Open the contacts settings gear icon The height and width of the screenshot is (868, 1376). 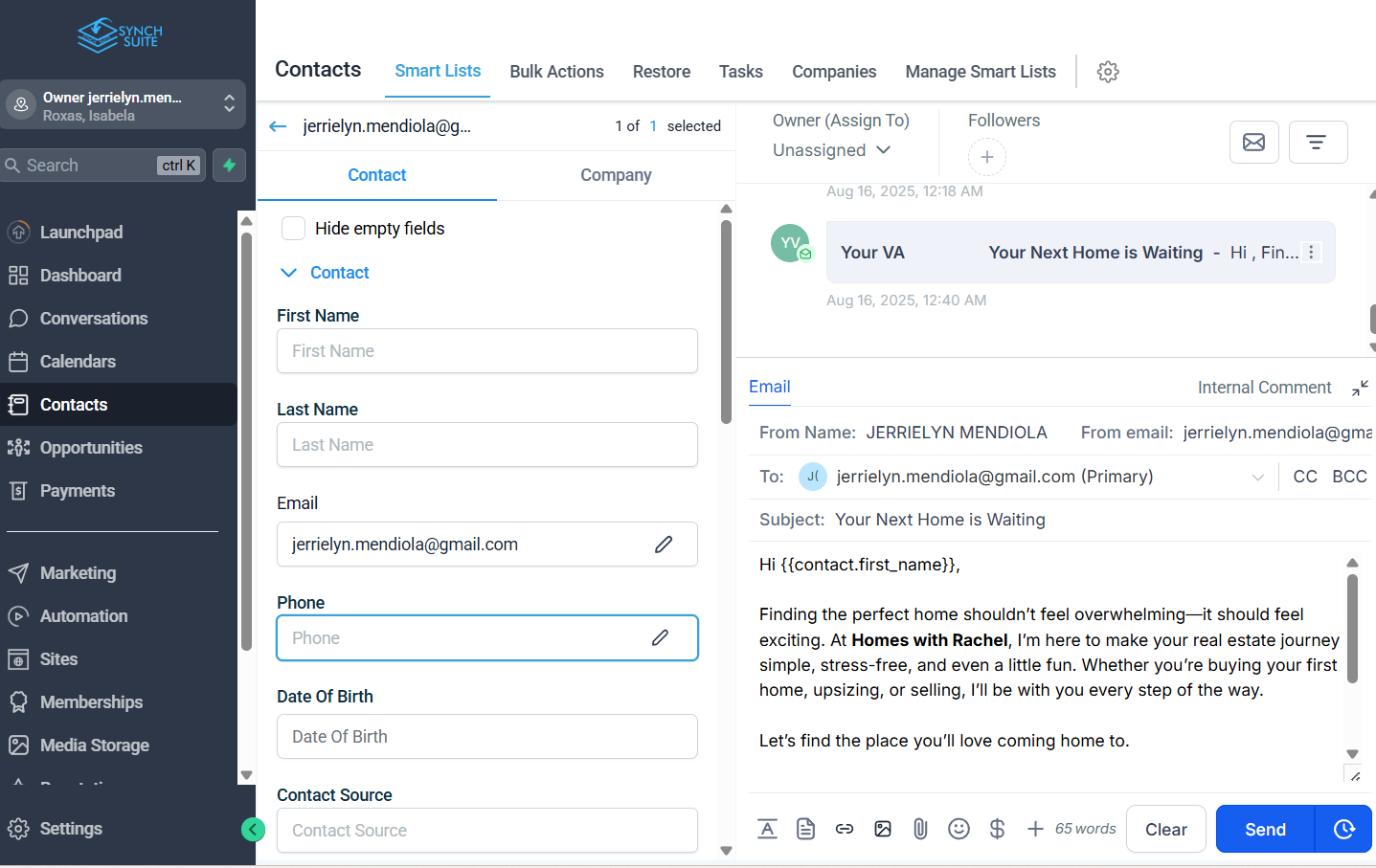[1108, 72]
